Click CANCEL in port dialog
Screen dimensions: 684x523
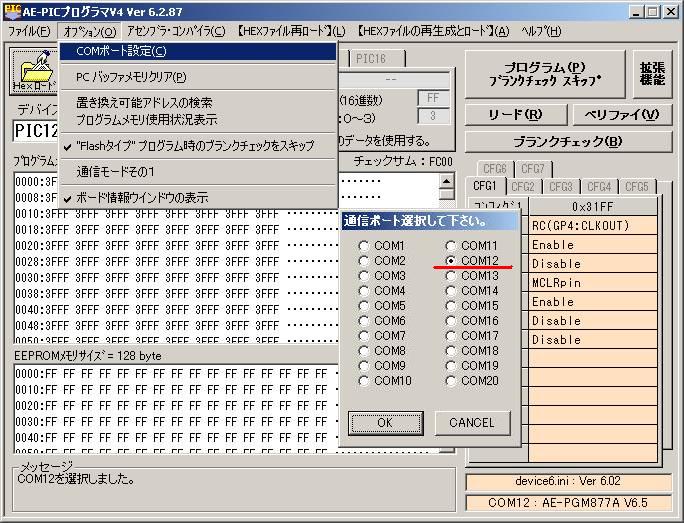[x=472, y=423]
